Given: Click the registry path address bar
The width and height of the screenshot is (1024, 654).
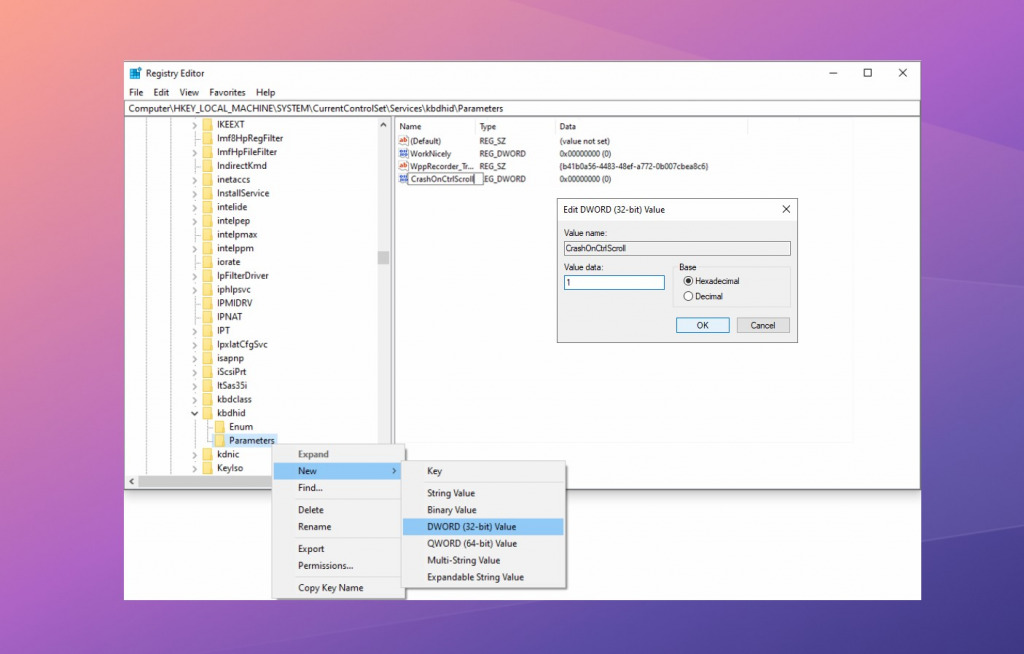Looking at the screenshot, I should pyautogui.click(x=522, y=108).
